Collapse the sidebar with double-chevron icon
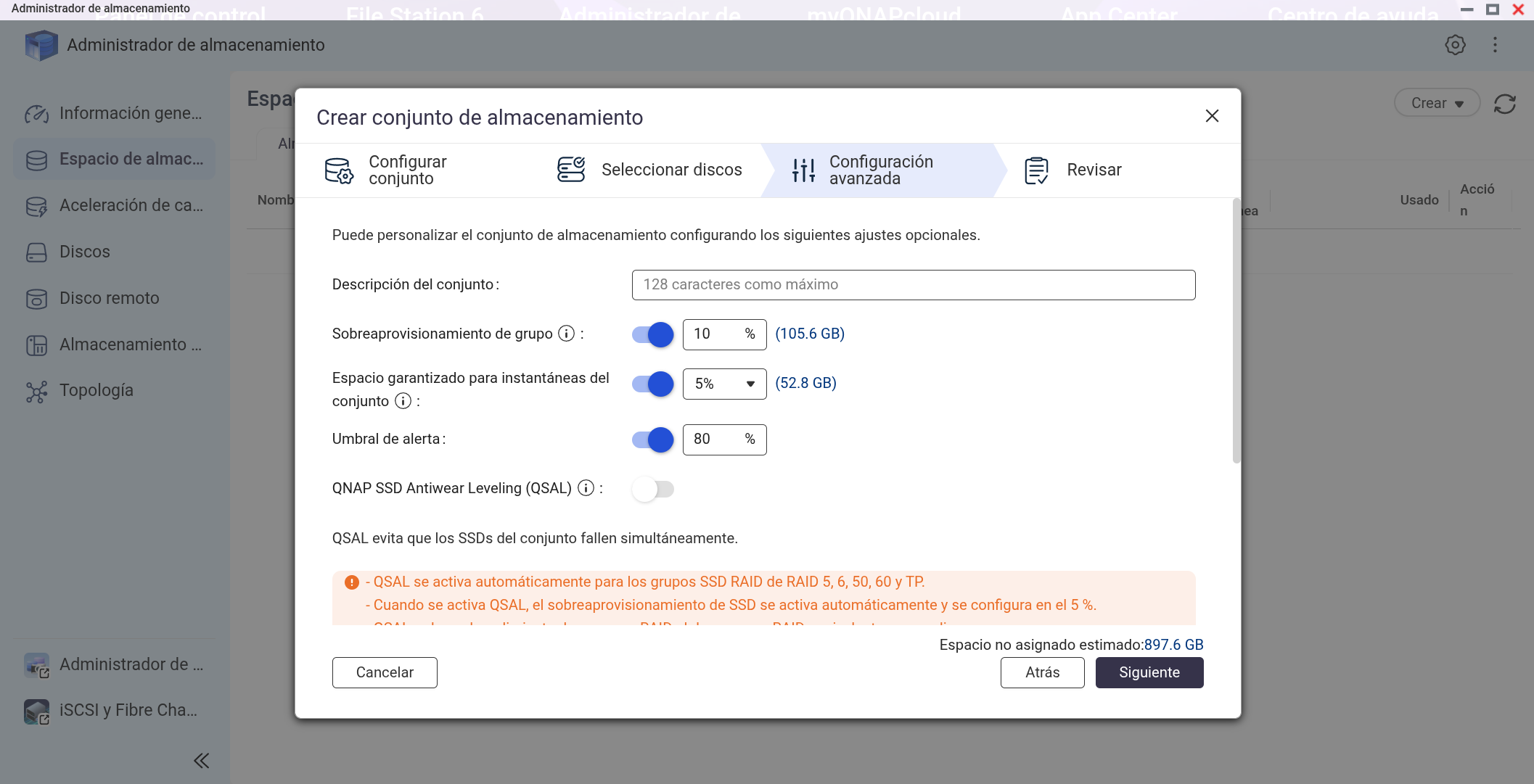 [201, 760]
